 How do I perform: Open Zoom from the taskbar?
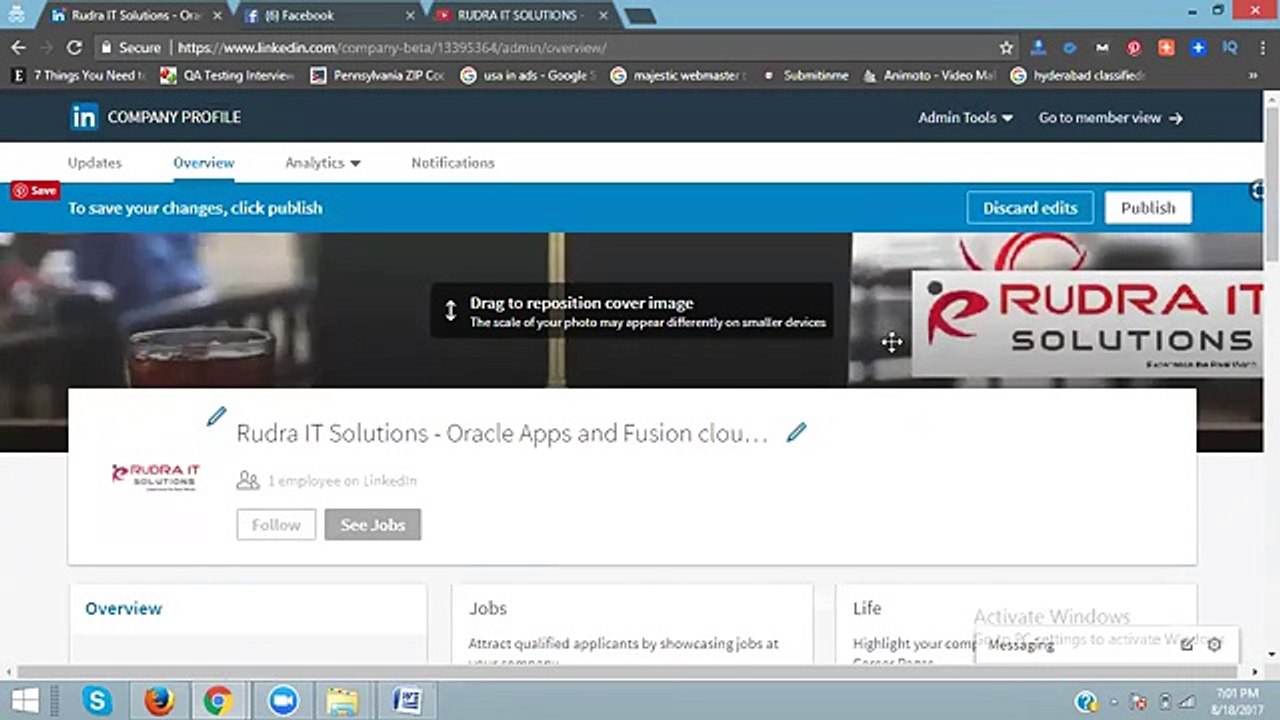click(x=283, y=700)
